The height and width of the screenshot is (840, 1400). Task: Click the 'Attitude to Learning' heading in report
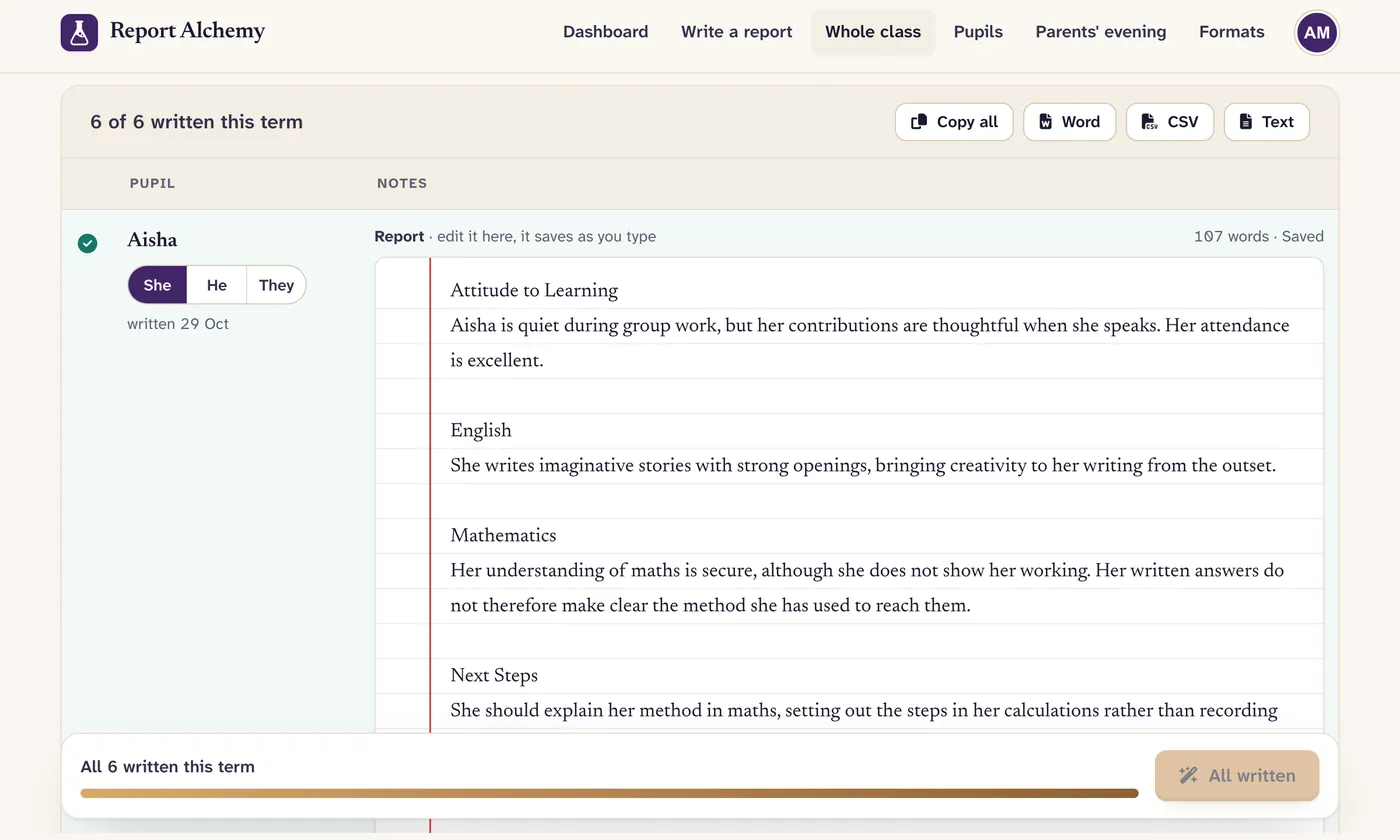[534, 291]
